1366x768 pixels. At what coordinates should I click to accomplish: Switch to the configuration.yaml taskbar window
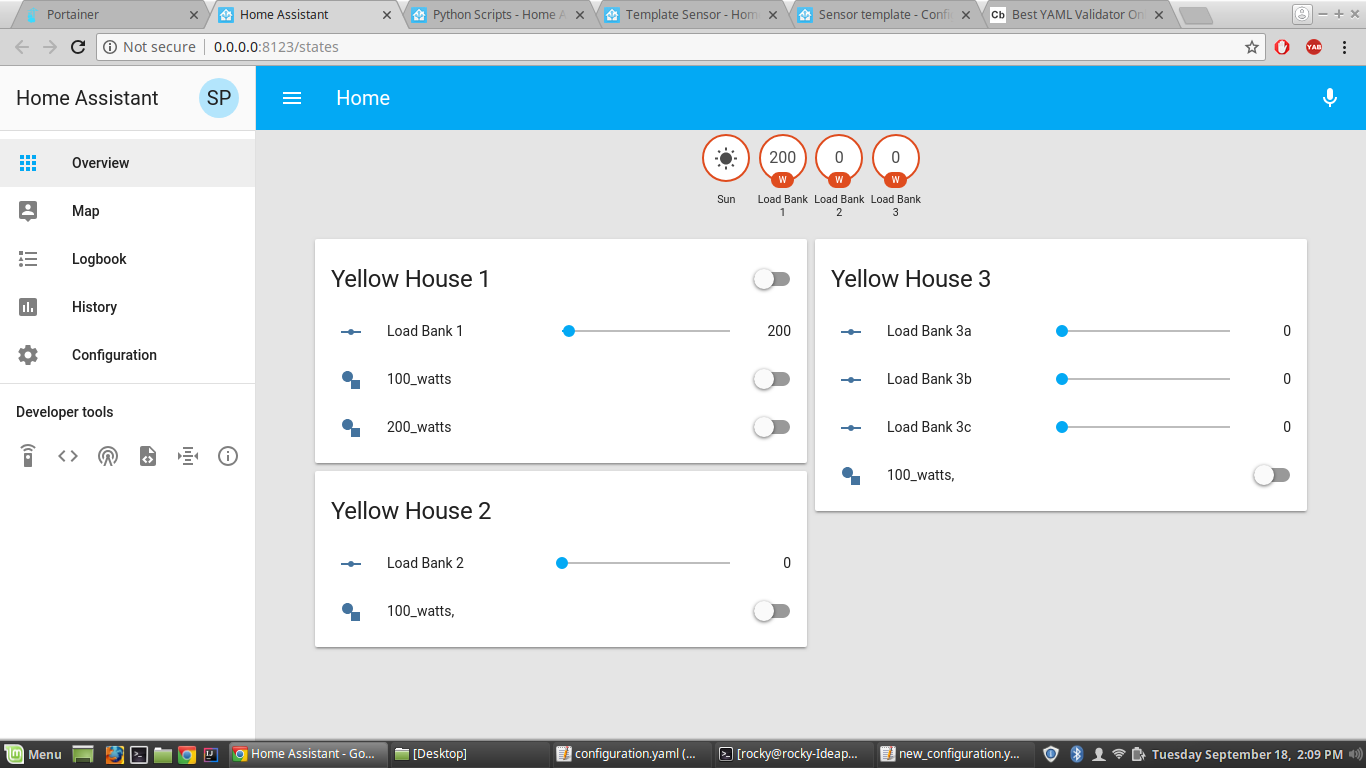point(629,754)
